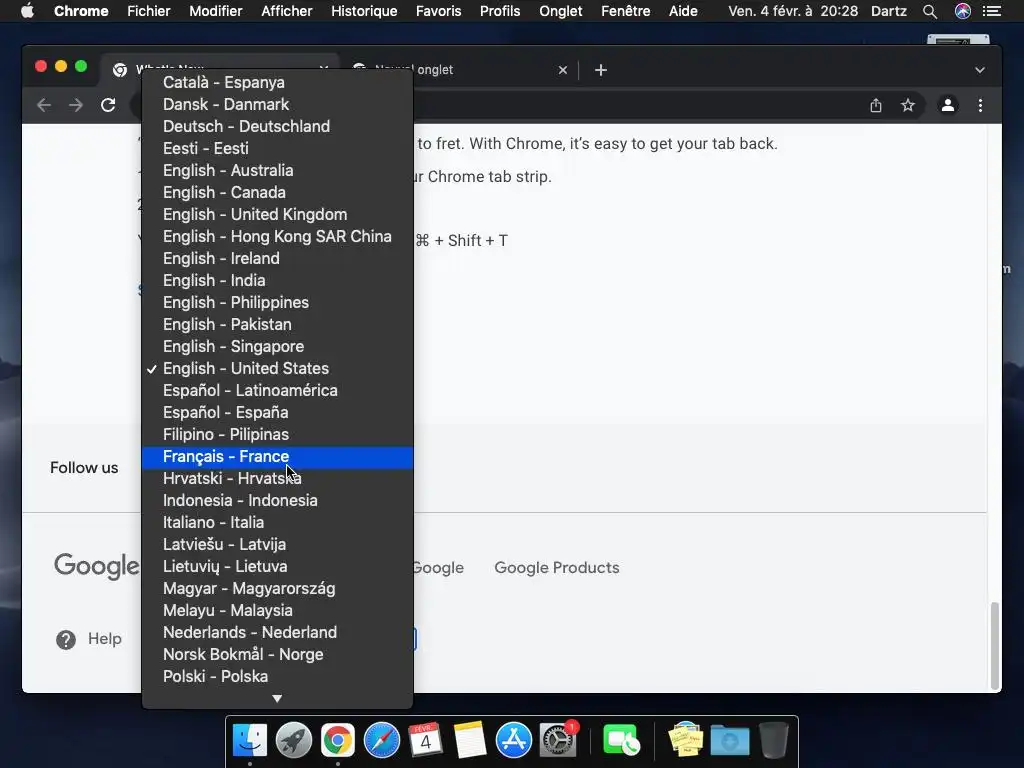This screenshot has height=768, width=1024.
Task: Open Finder from the Dock
Action: pos(250,741)
